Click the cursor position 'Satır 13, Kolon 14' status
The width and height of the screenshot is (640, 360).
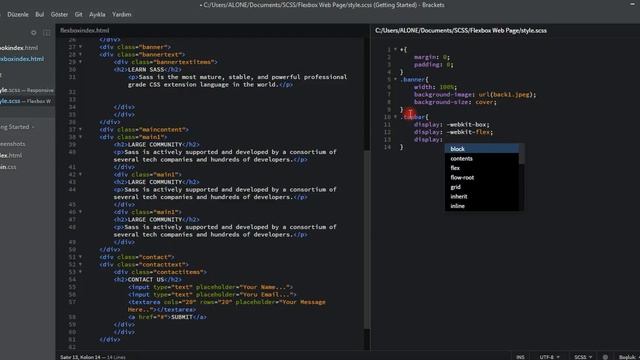tap(80, 357)
